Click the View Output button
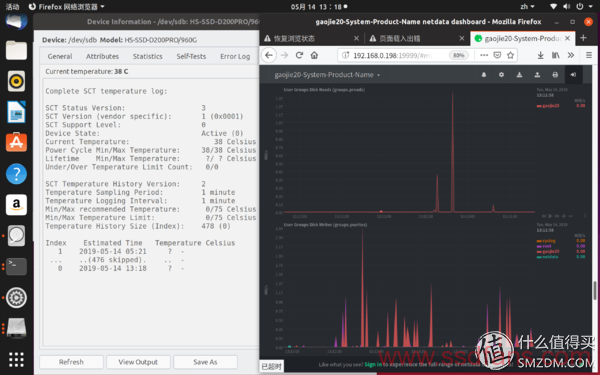The width and height of the screenshot is (600, 375). [138, 362]
